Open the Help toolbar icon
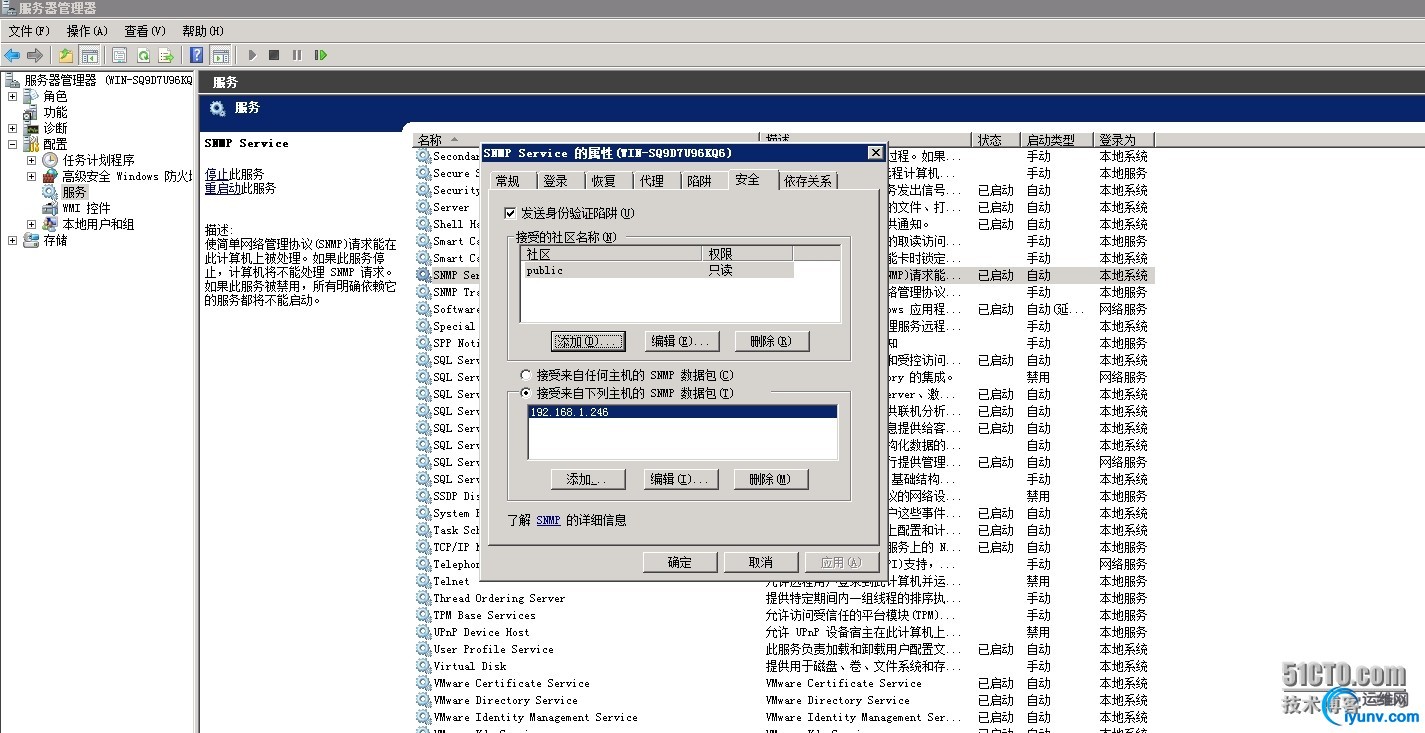The width and height of the screenshot is (1425, 733). coord(198,55)
